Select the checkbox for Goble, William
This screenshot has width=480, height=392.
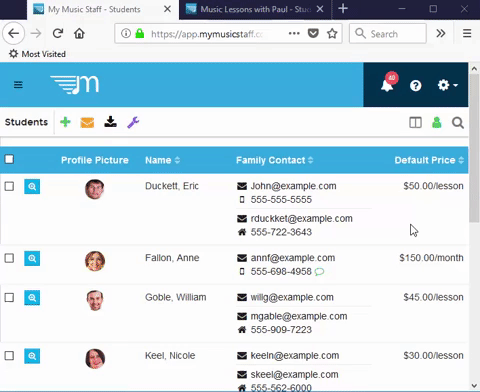9,297
